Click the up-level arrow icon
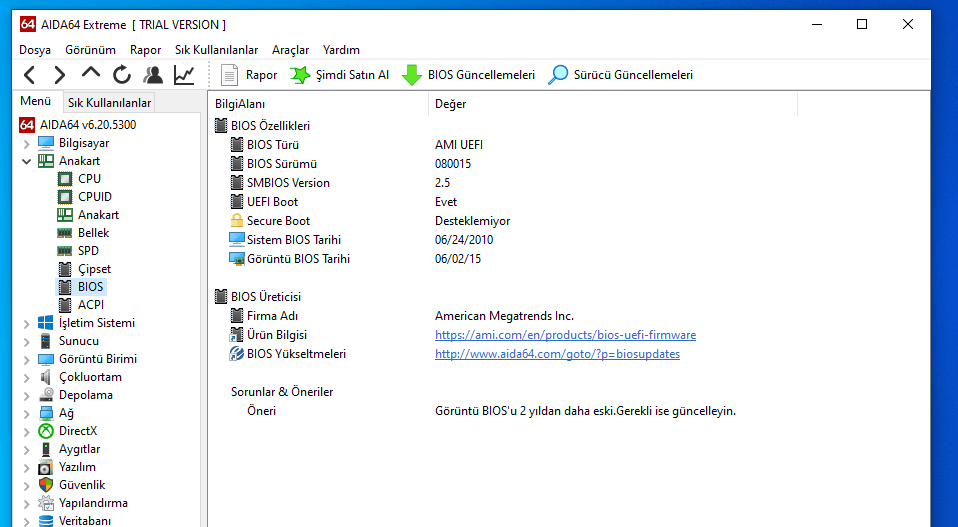This screenshot has width=958, height=527. (x=90, y=74)
